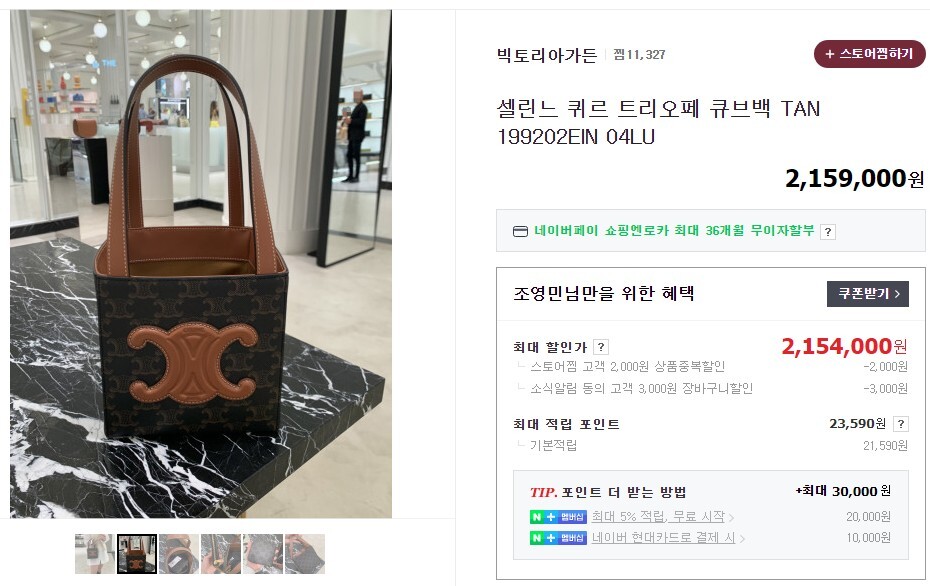The height and width of the screenshot is (586, 930).
Task: Click the help icon beside 최대 할인가
Action: pos(601,347)
